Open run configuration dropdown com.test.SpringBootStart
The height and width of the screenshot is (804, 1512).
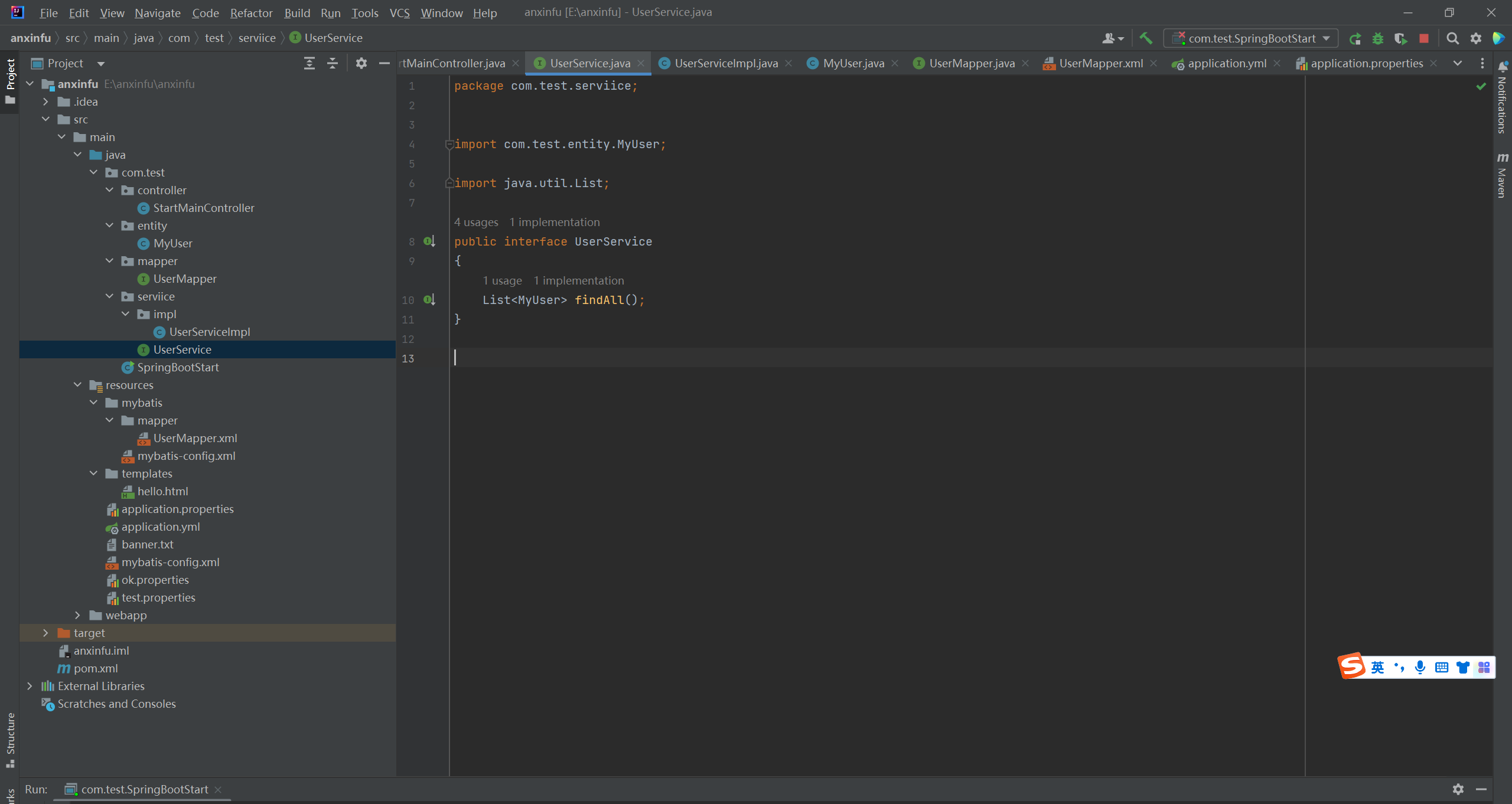(x=1251, y=38)
